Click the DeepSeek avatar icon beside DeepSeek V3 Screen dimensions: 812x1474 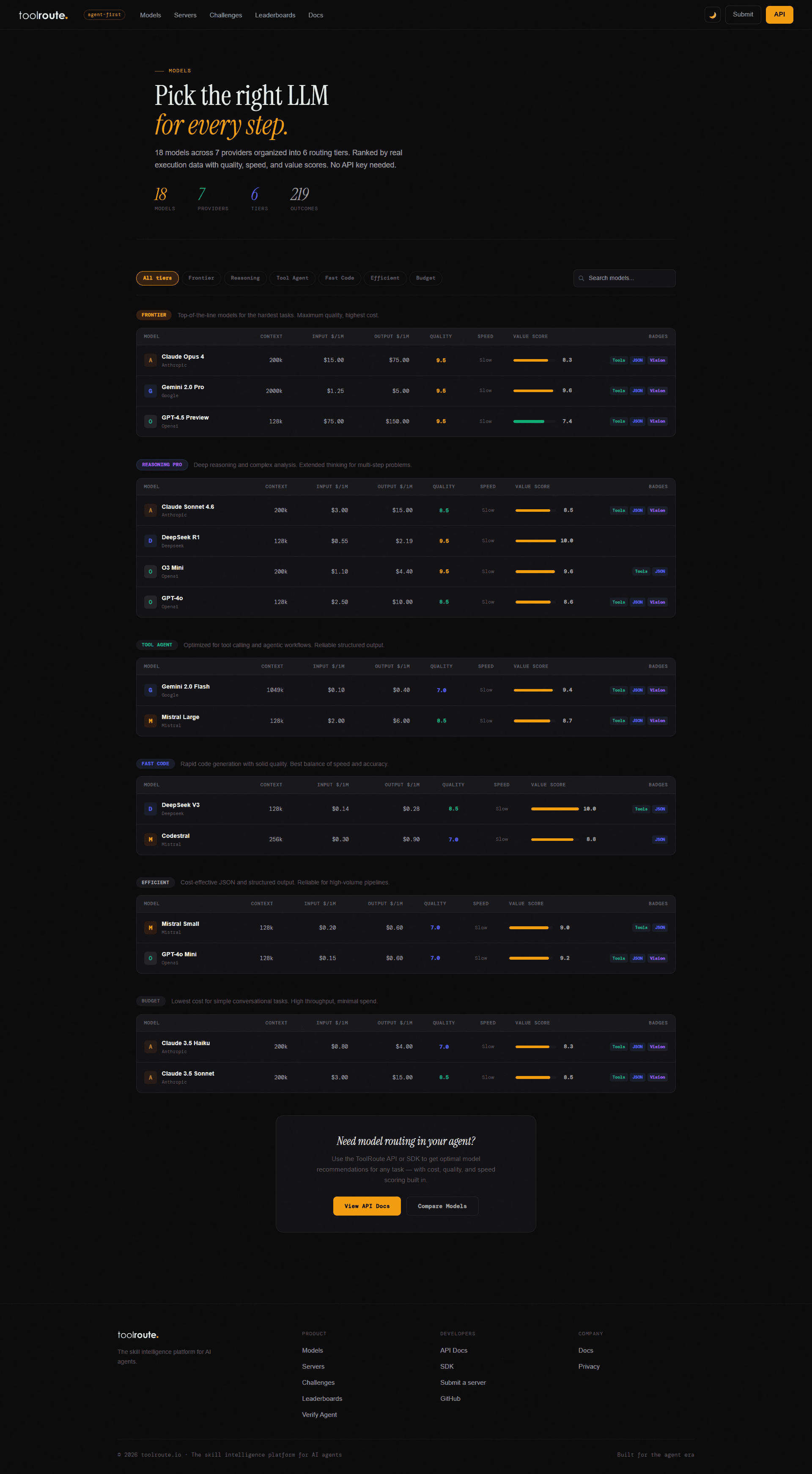151,809
